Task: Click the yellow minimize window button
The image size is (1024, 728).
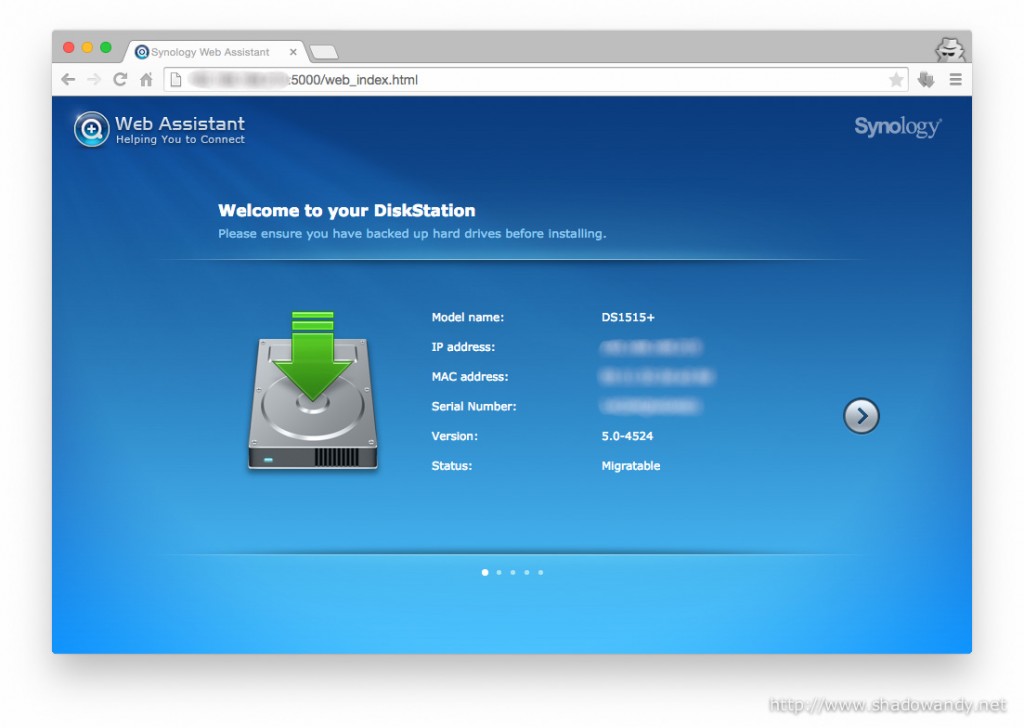Action: point(87,48)
